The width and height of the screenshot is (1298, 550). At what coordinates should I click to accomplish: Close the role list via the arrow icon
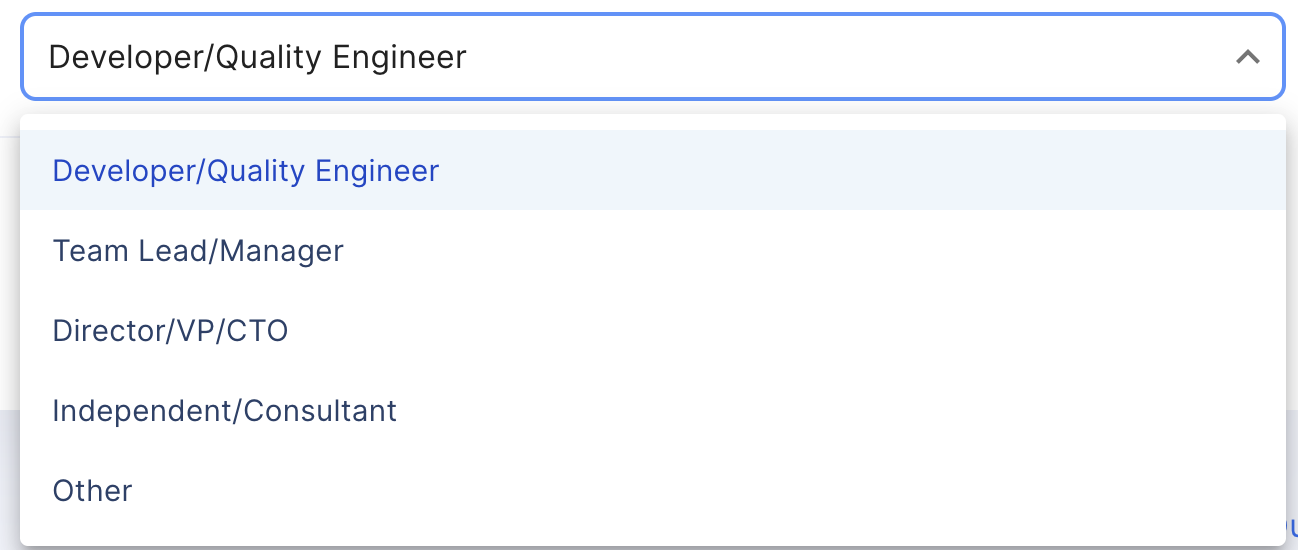point(1247,57)
